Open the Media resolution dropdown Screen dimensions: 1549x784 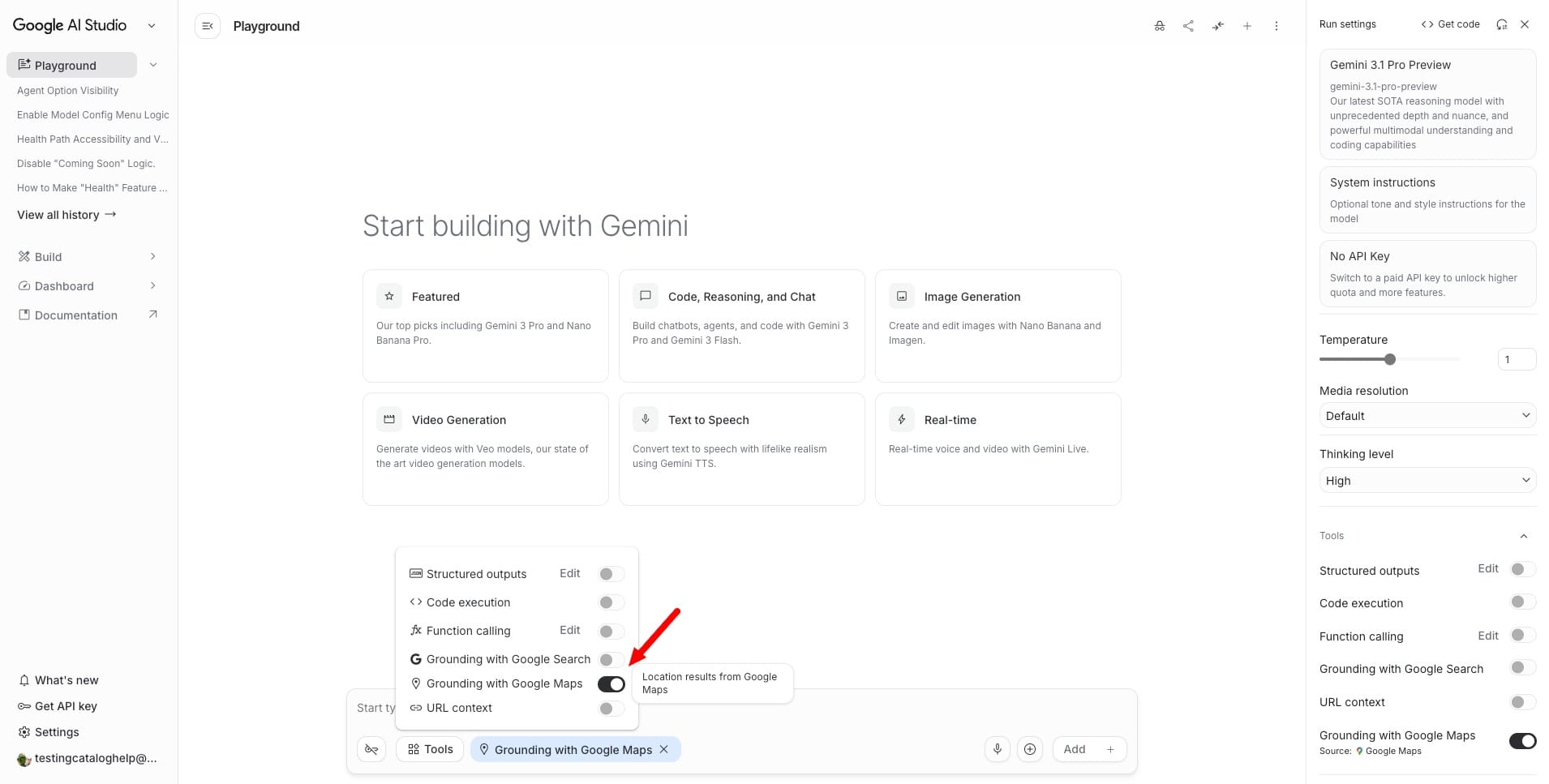coord(1427,416)
